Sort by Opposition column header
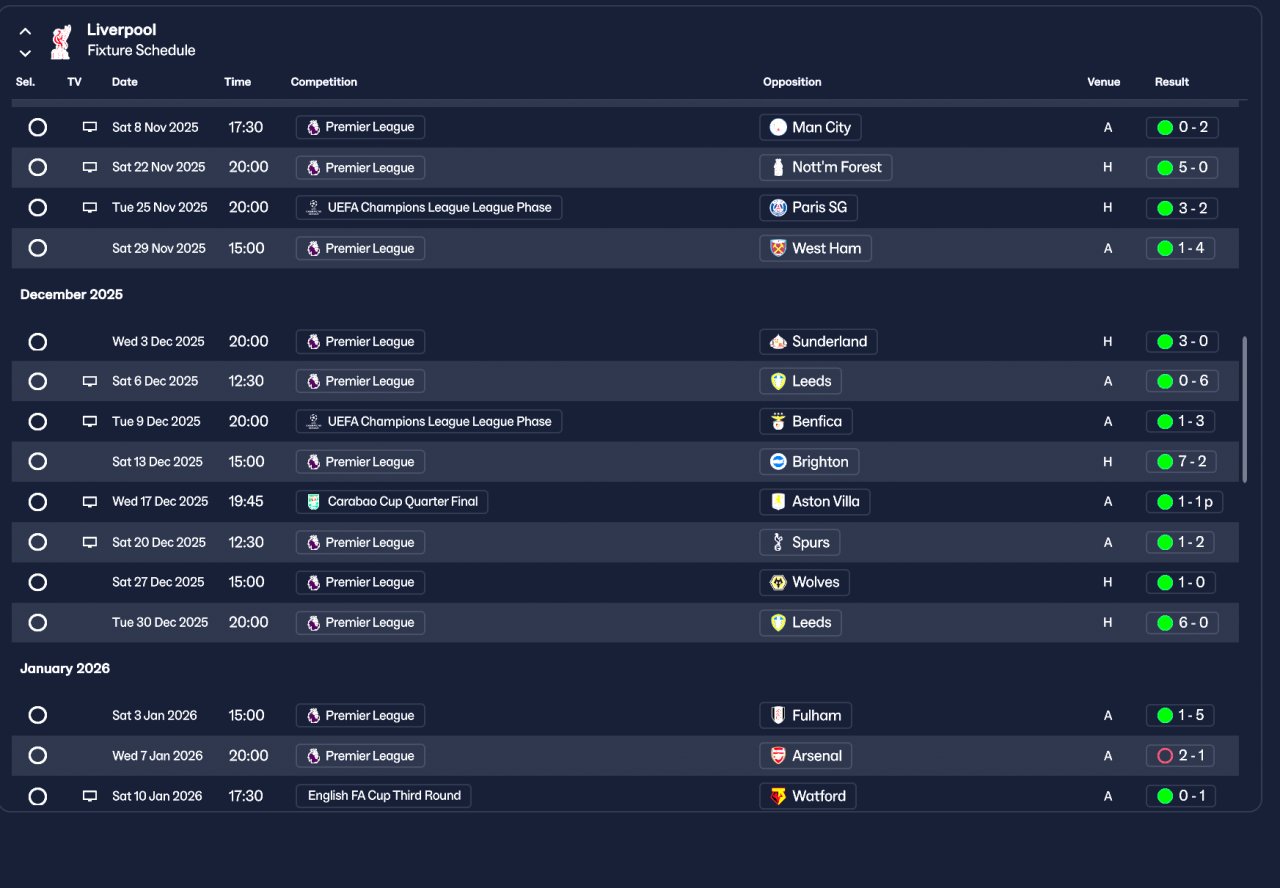Image resolution: width=1280 pixels, height=888 pixels. [x=792, y=82]
